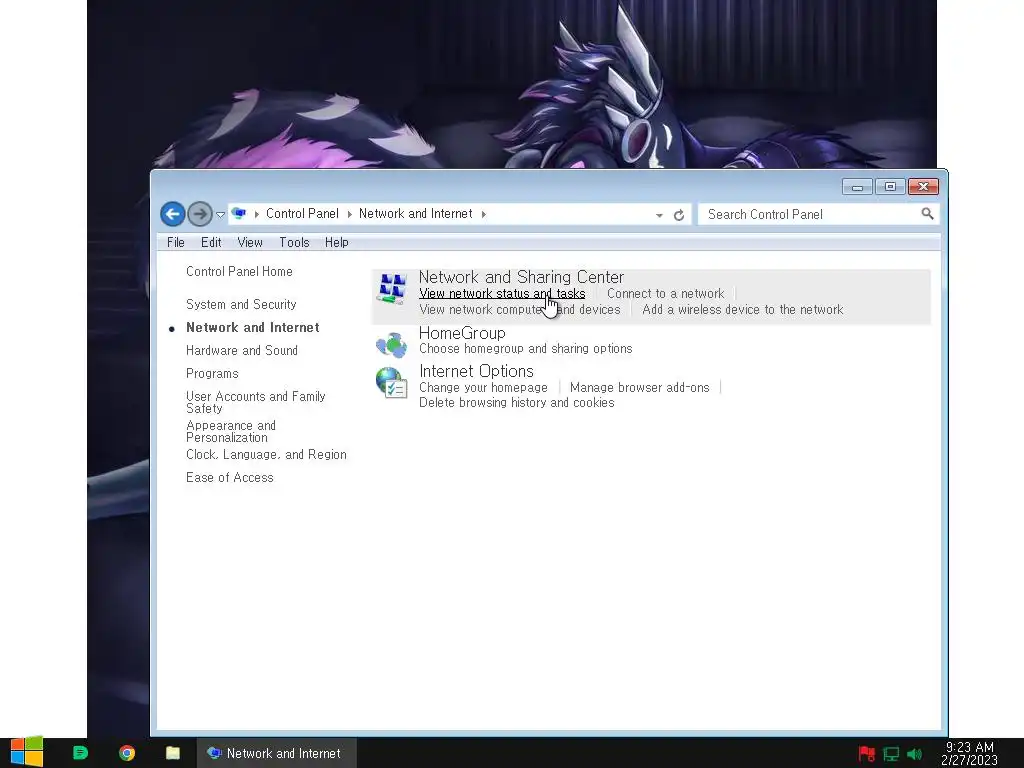Viewport: 1024px width, 768px height.
Task: Click the network tray icon
Action: (891, 754)
